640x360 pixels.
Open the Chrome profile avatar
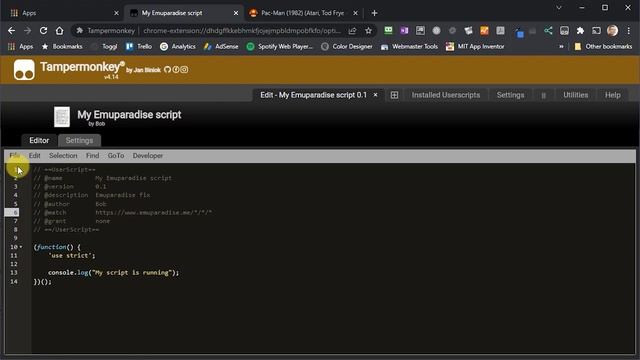point(612,30)
